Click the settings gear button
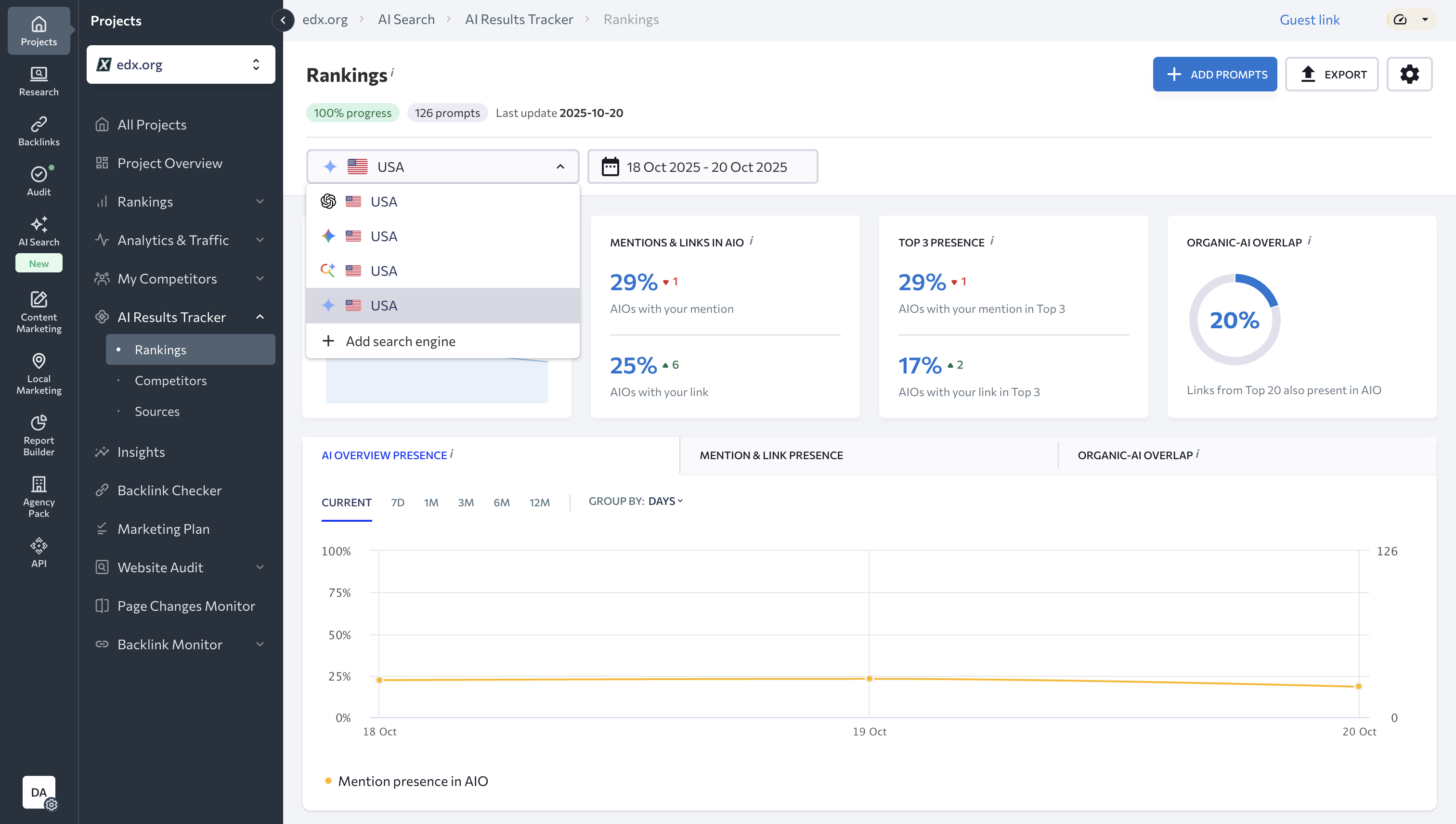 click(x=1409, y=74)
